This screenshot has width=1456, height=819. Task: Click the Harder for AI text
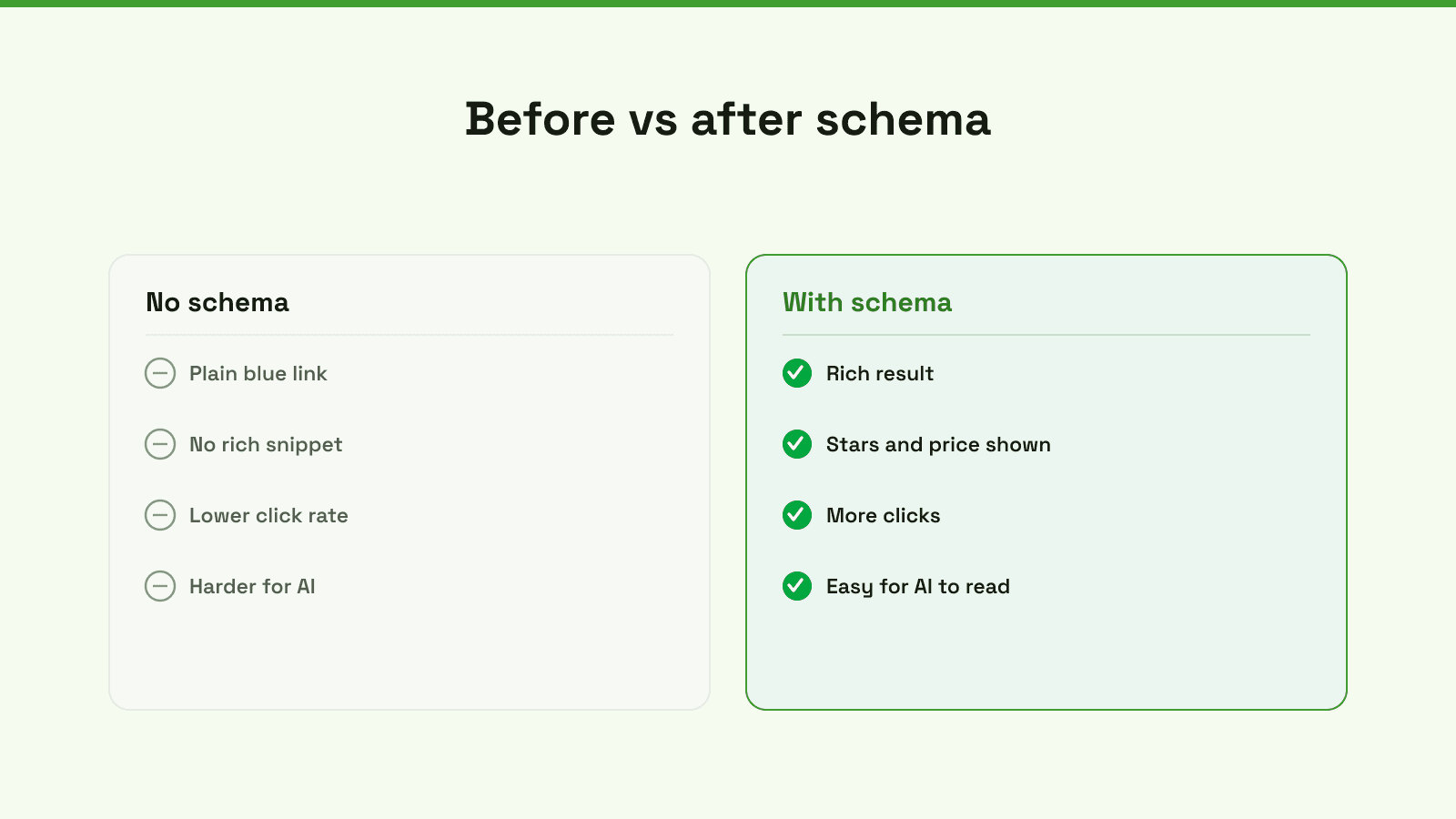point(252,586)
